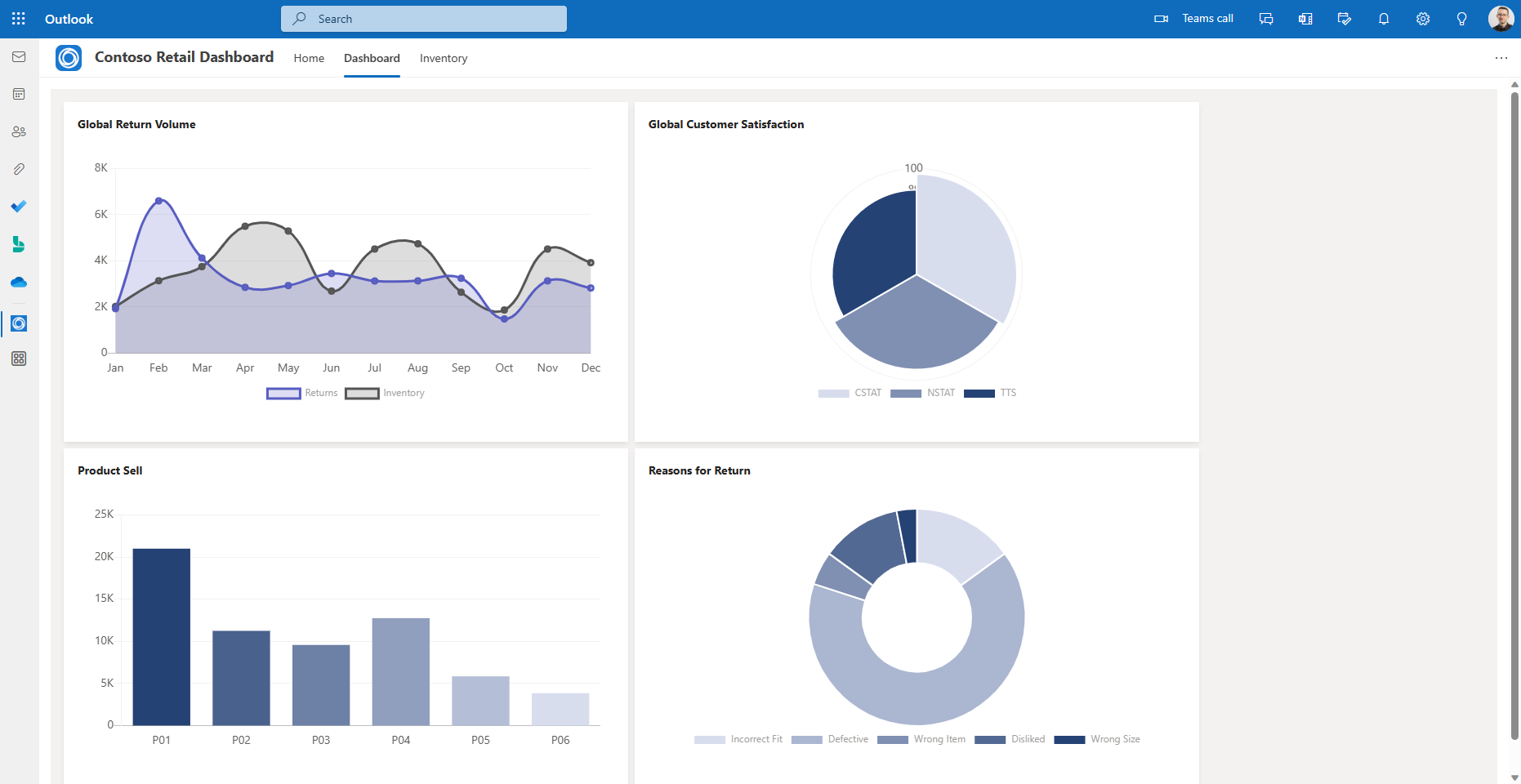The image size is (1521, 784).
Task: Open Calendar from the left sidebar
Action: (19, 94)
